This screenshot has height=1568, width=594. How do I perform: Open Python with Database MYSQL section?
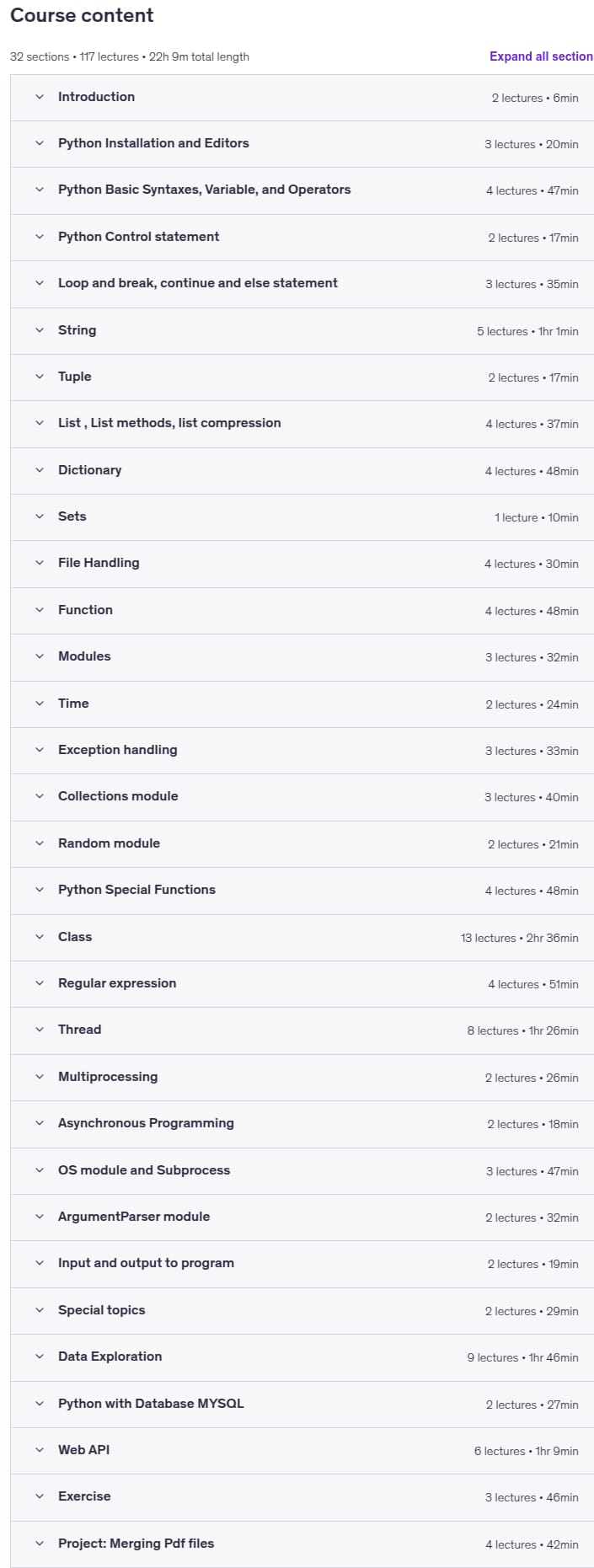302,1404
